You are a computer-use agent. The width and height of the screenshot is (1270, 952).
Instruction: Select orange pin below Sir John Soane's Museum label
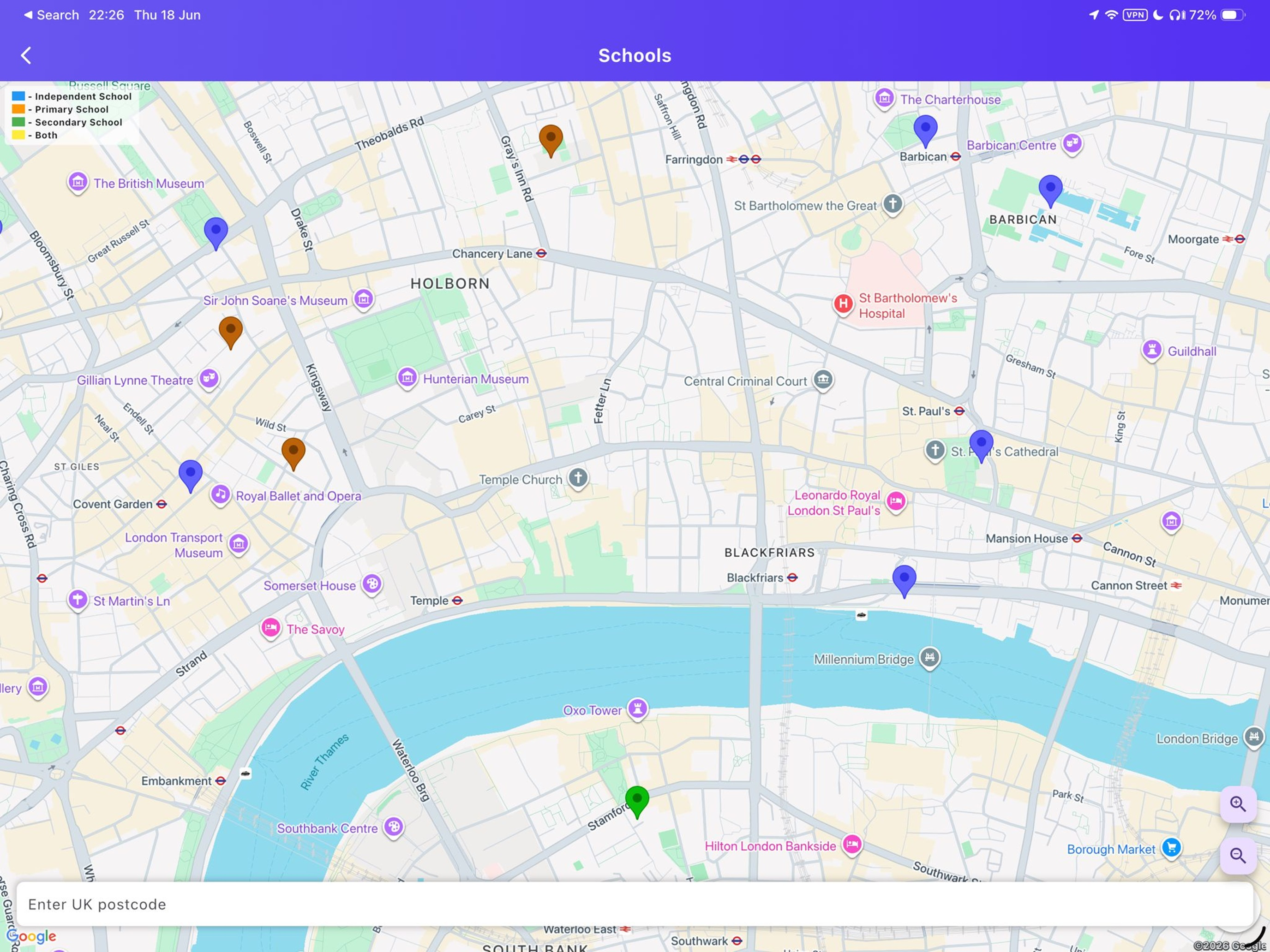tap(231, 332)
